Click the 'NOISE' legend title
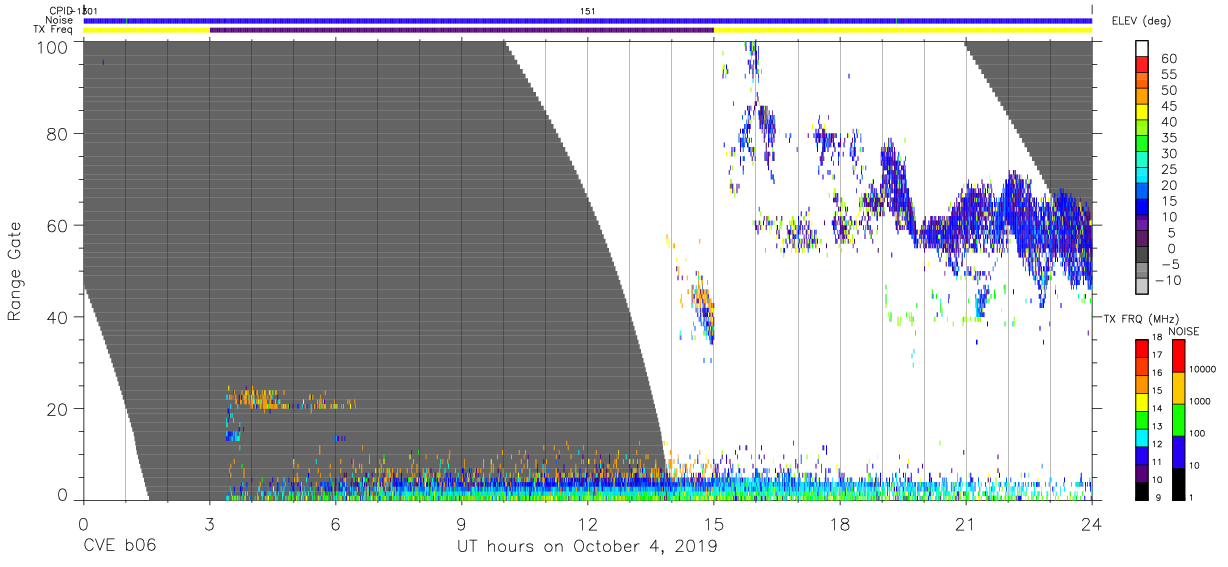The image size is (1228, 567). pos(1183,331)
